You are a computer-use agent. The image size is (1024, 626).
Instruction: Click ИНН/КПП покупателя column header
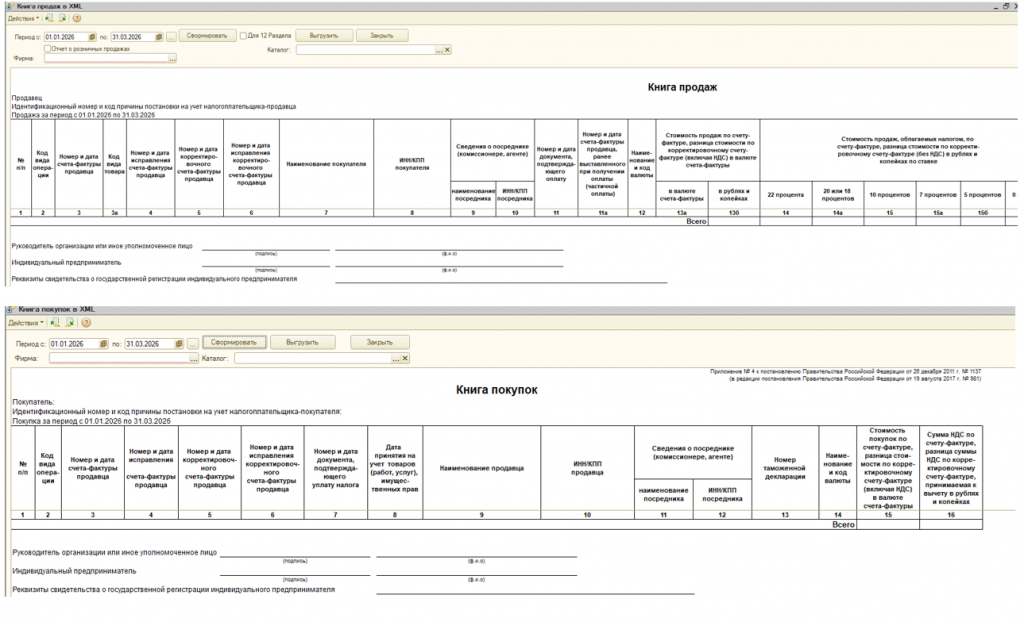(x=412, y=164)
